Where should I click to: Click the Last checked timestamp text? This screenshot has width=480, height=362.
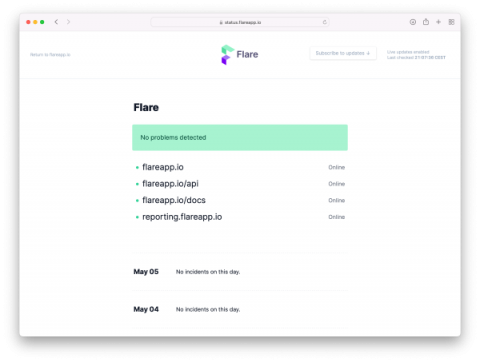point(416,58)
